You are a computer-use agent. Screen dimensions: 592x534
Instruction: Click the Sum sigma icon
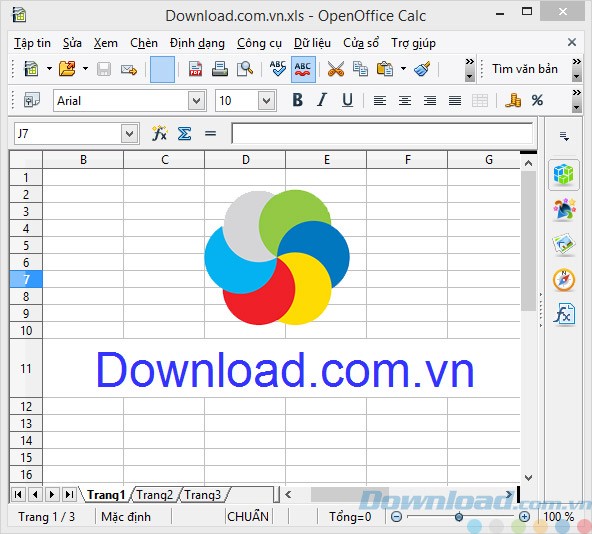184,133
